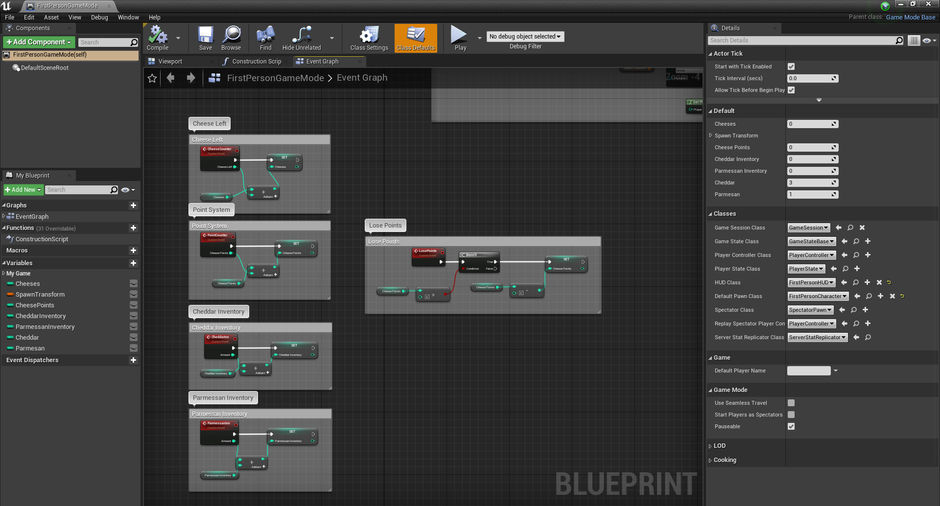The image size is (940, 506).
Task: Click Default Player Name field
Action: 809,371
